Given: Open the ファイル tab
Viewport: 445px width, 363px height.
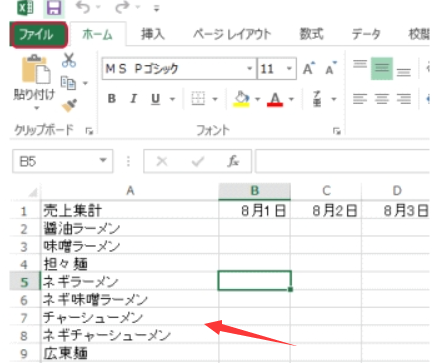Looking at the screenshot, I should click(x=39, y=34).
